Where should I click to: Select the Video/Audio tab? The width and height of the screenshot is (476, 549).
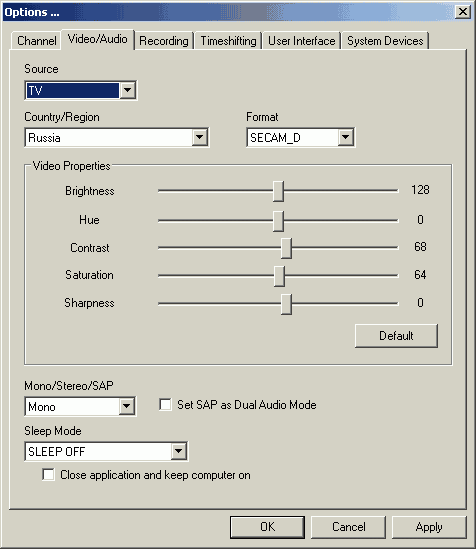[x=98, y=39]
